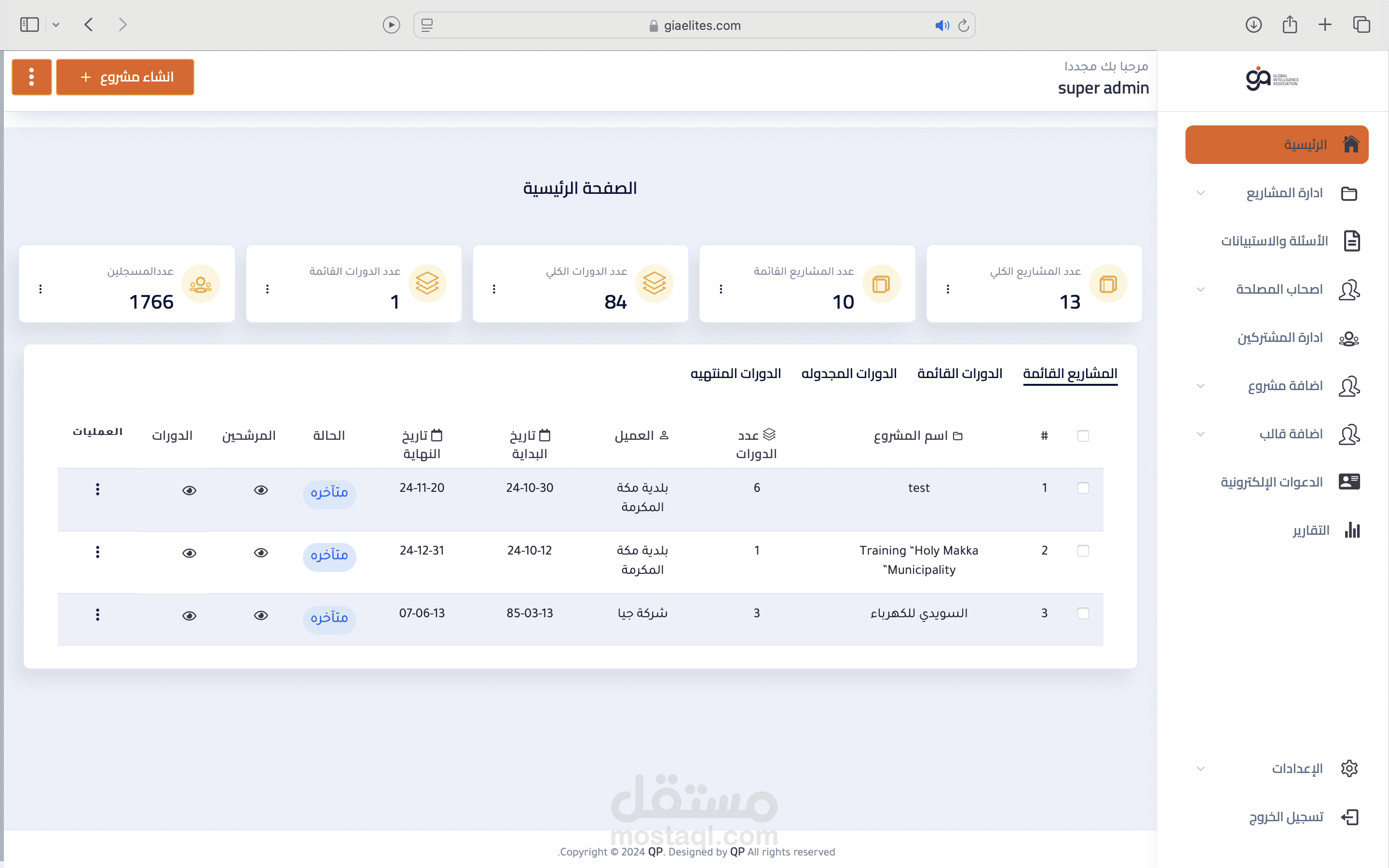Show candidates via eye icon on test row
1389x868 pixels.
click(262, 489)
